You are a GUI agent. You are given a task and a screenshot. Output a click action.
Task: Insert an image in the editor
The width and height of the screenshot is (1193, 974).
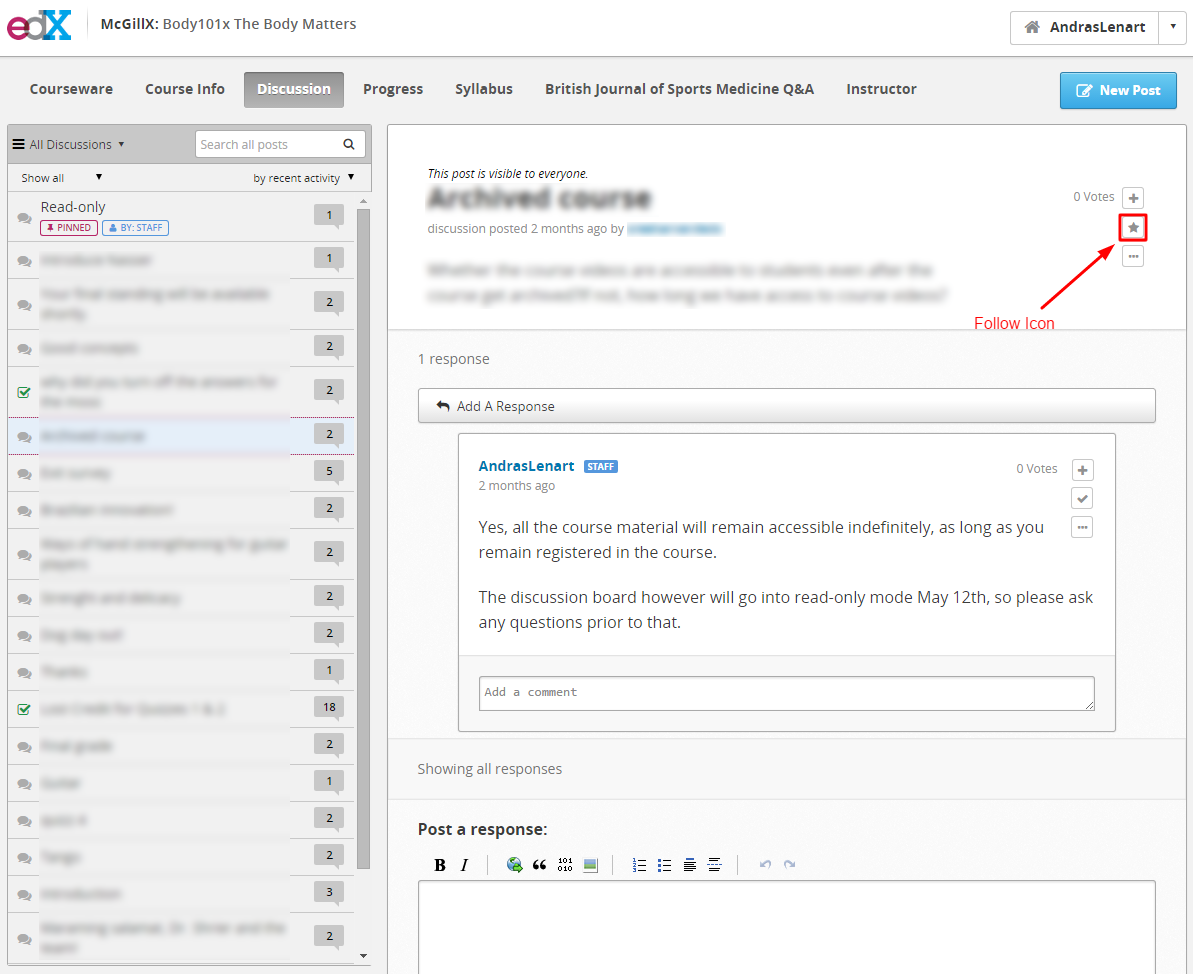pyautogui.click(x=590, y=865)
